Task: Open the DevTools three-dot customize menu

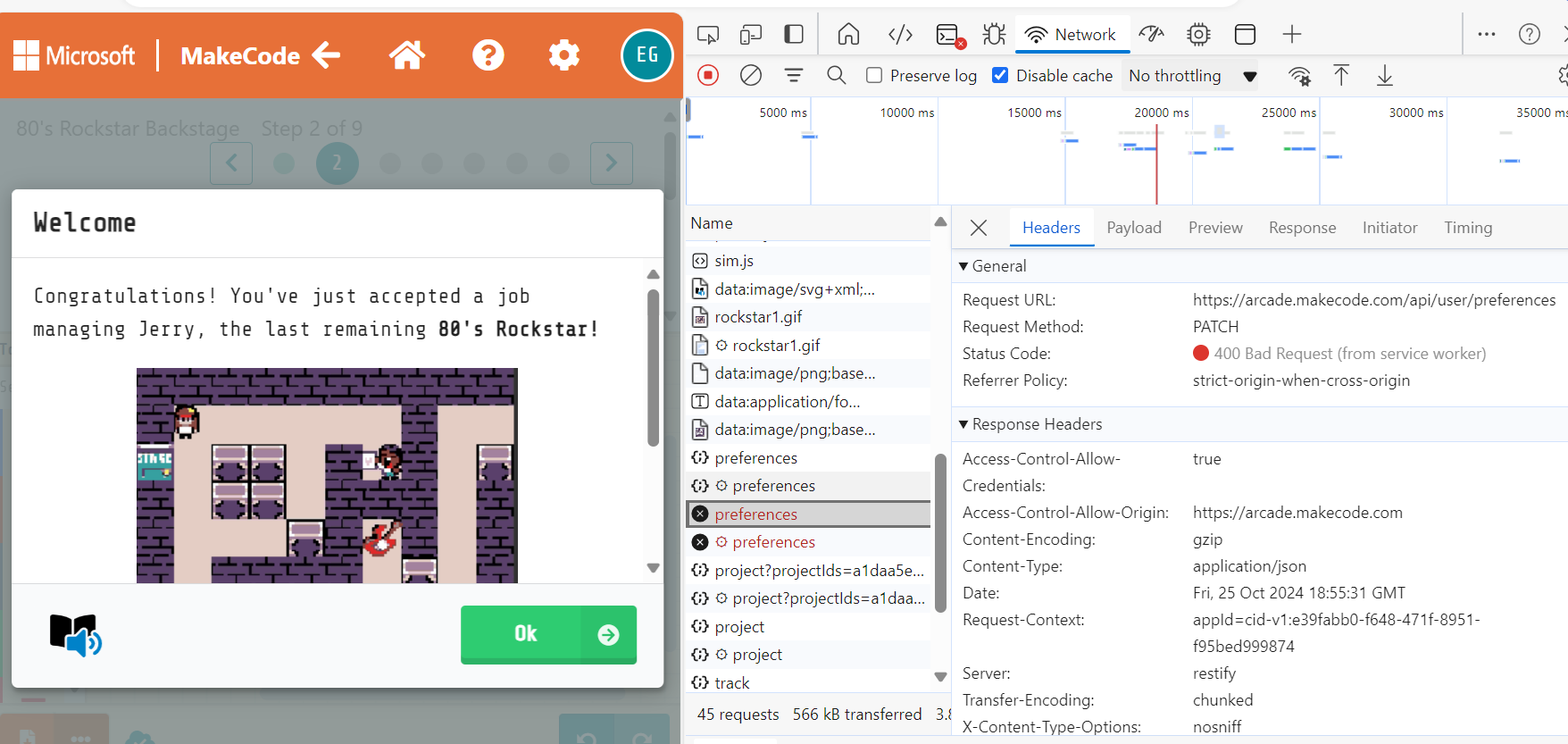Action: 1487,35
